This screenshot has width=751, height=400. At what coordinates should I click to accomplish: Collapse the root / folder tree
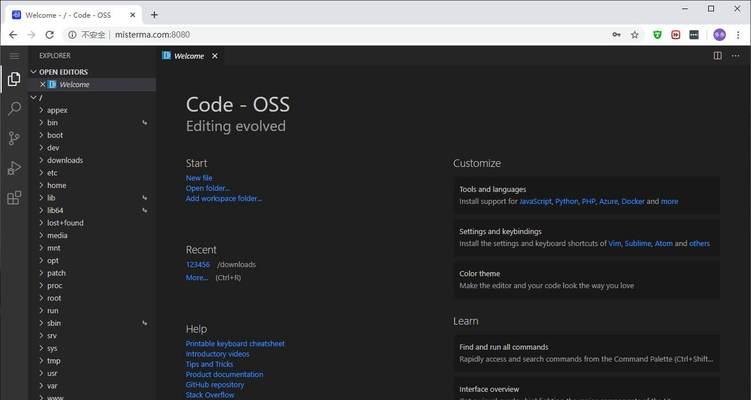tap(34, 97)
